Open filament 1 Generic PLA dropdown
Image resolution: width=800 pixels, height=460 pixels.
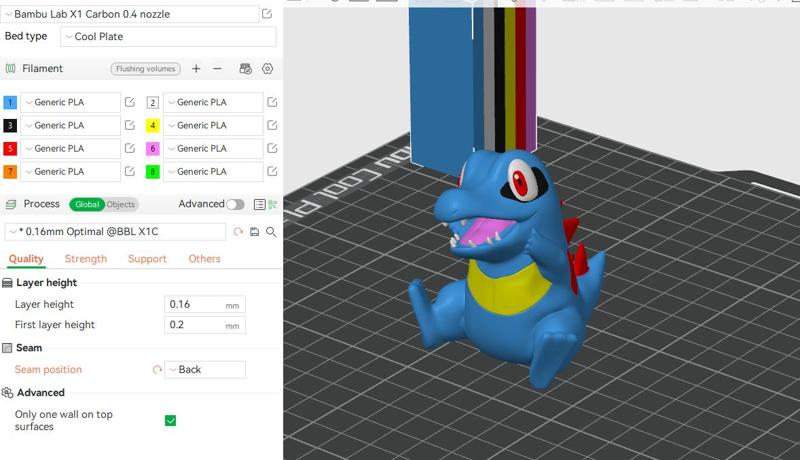coord(70,103)
